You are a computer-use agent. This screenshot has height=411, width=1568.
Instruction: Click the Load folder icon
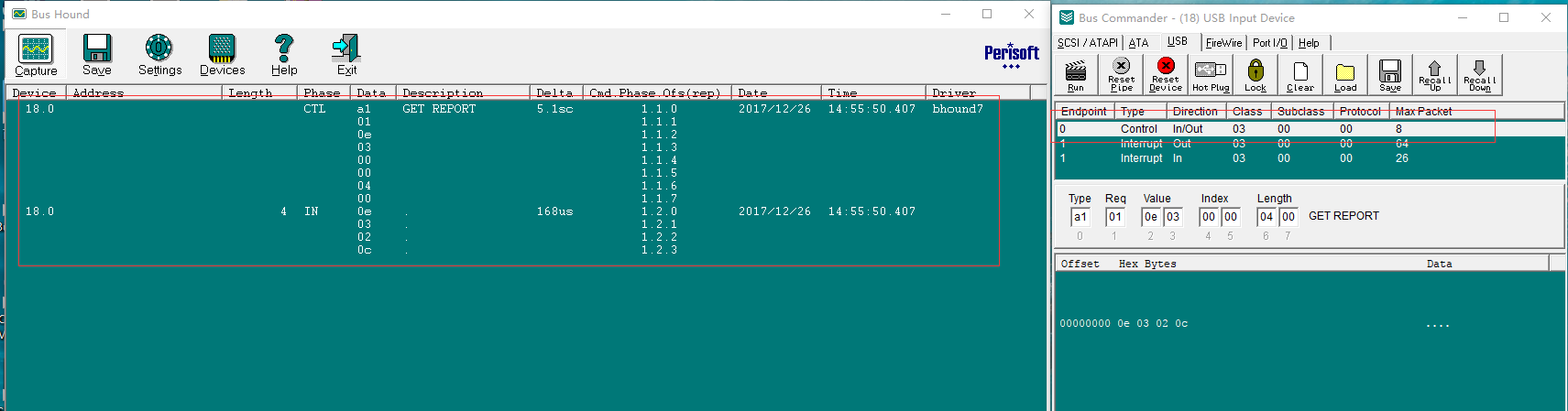point(1345,75)
